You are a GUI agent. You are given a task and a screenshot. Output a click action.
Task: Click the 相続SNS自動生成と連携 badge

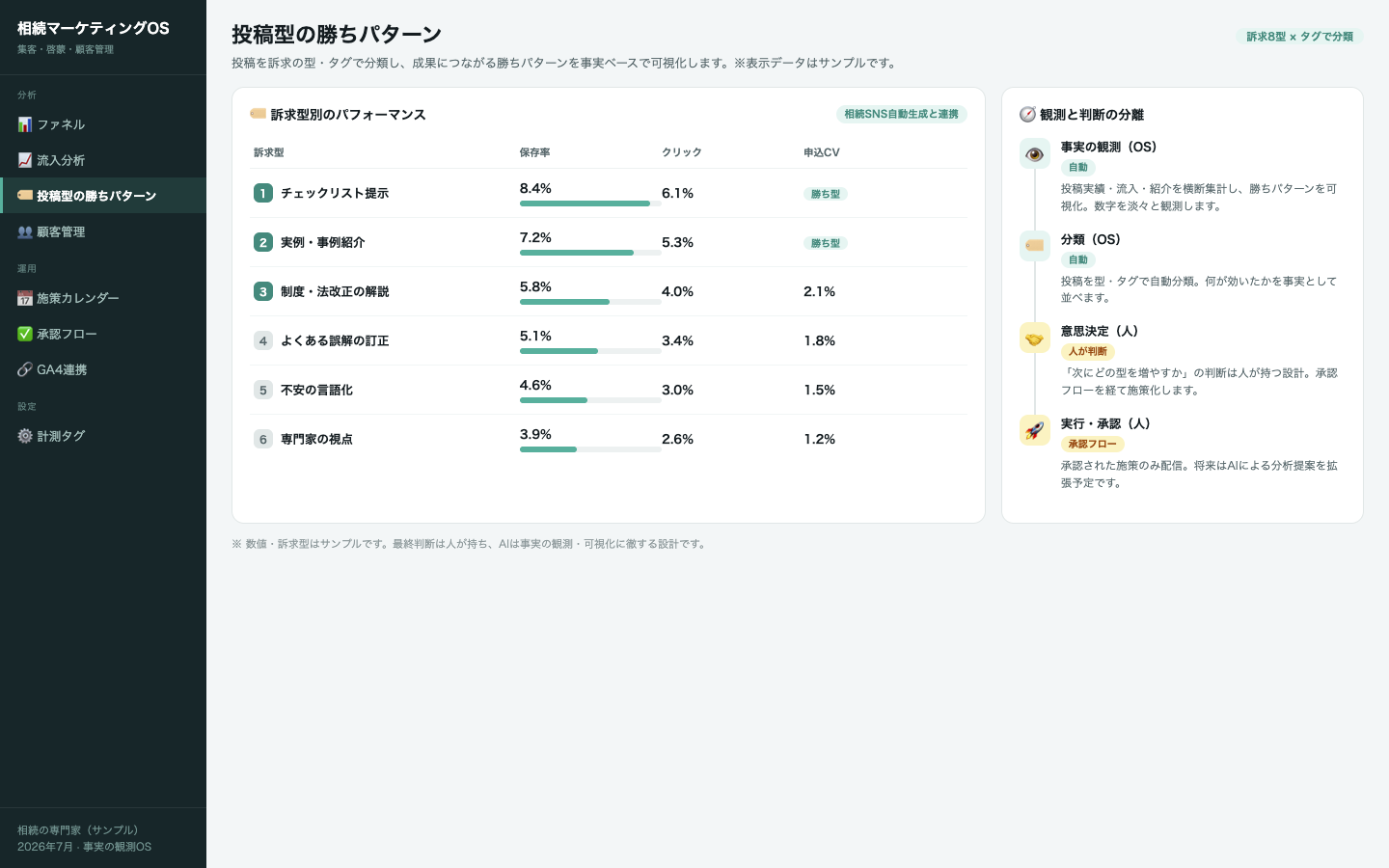click(x=901, y=114)
